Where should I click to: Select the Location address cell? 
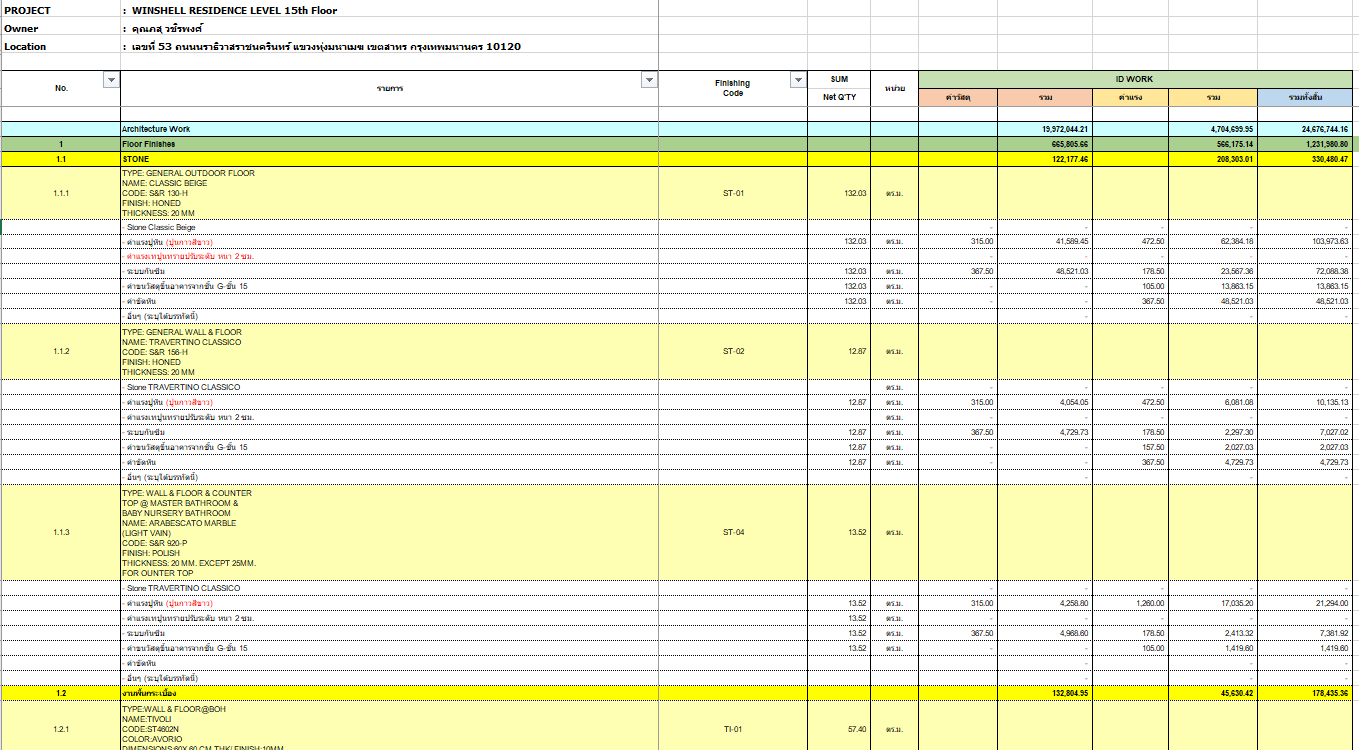[x=325, y=46]
